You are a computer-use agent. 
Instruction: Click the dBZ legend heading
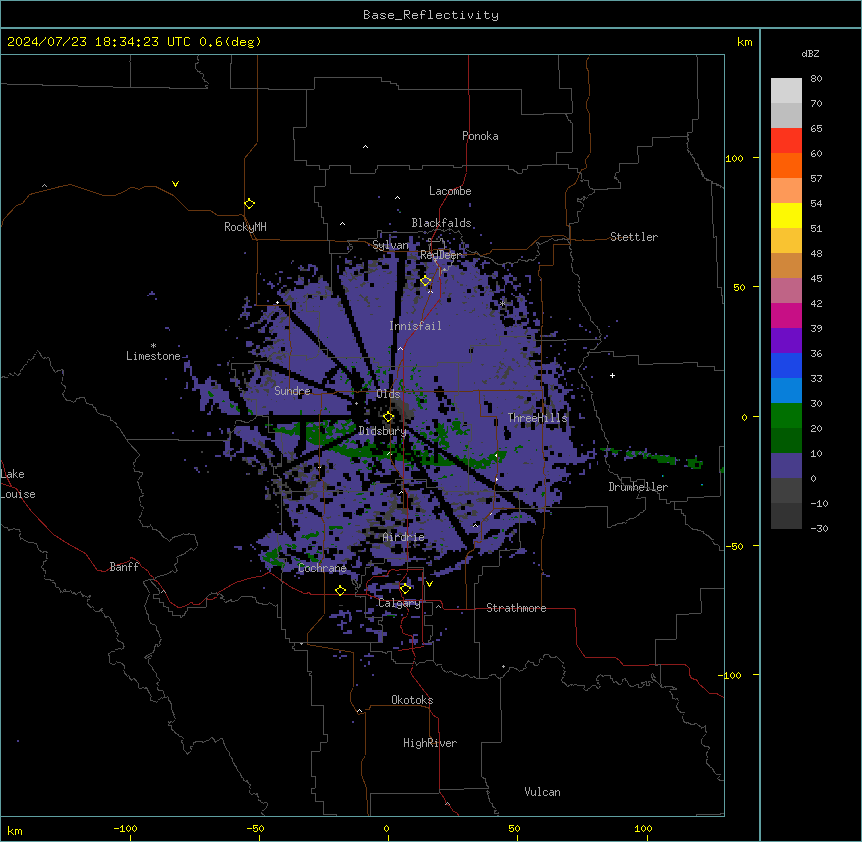coord(810,54)
